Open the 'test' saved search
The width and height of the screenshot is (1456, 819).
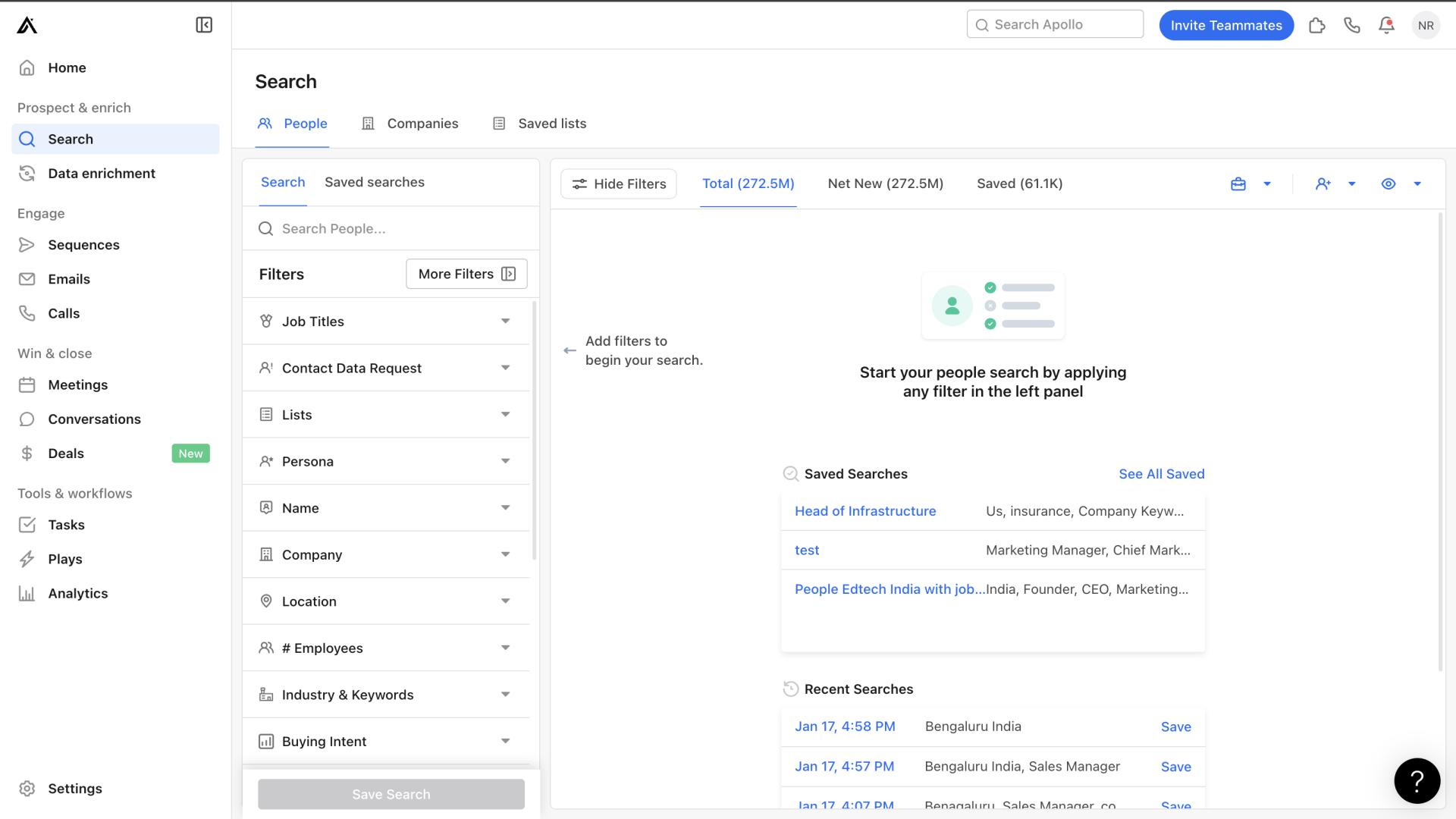point(807,551)
